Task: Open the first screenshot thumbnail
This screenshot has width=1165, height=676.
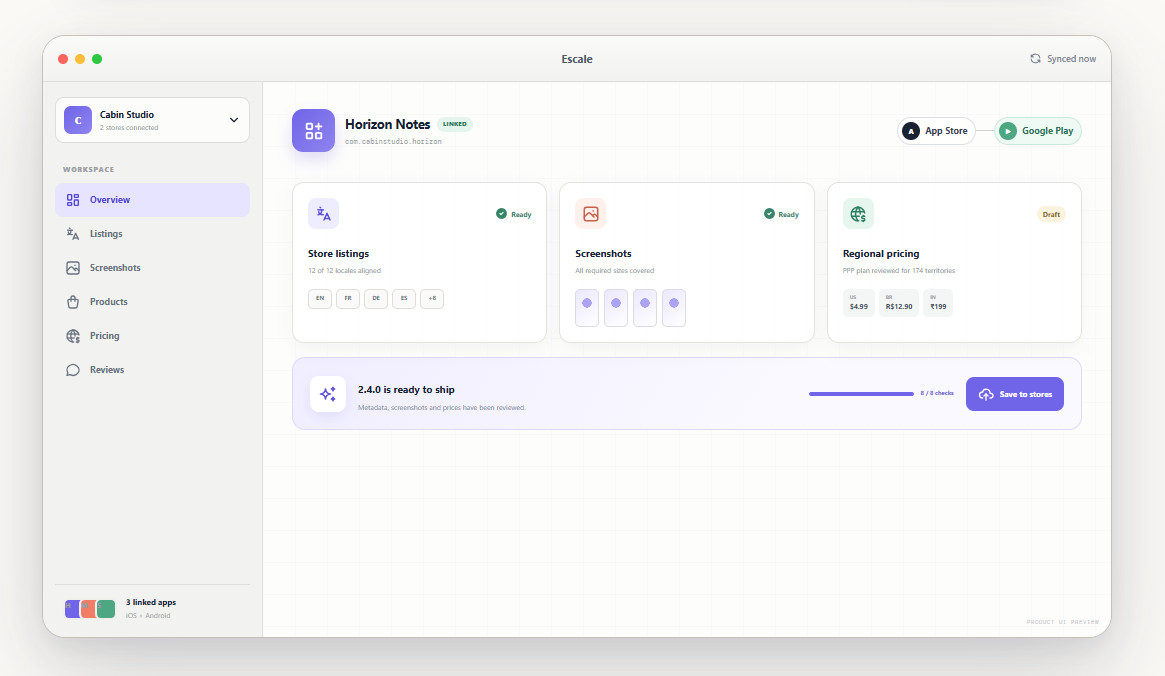Action: point(587,308)
